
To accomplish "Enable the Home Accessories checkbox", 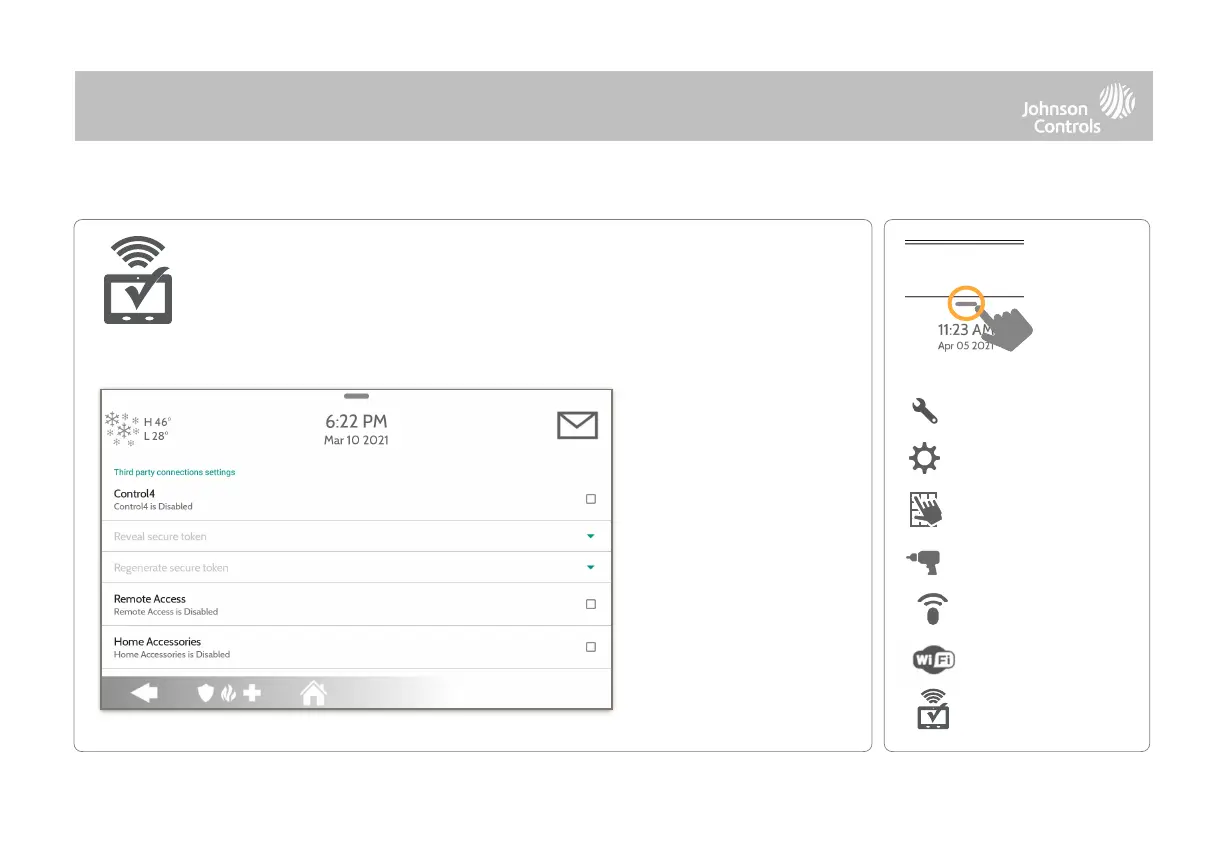I will [591, 647].
